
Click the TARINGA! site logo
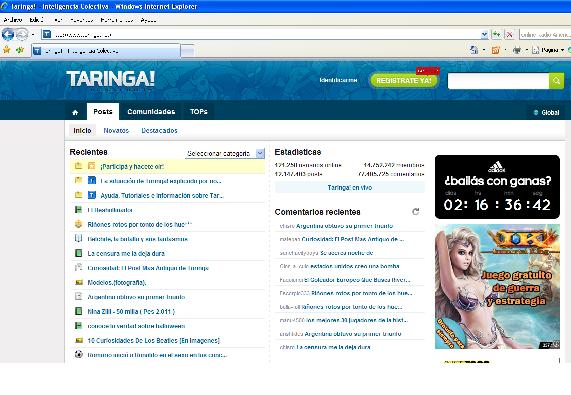pyautogui.click(x=110, y=79)
